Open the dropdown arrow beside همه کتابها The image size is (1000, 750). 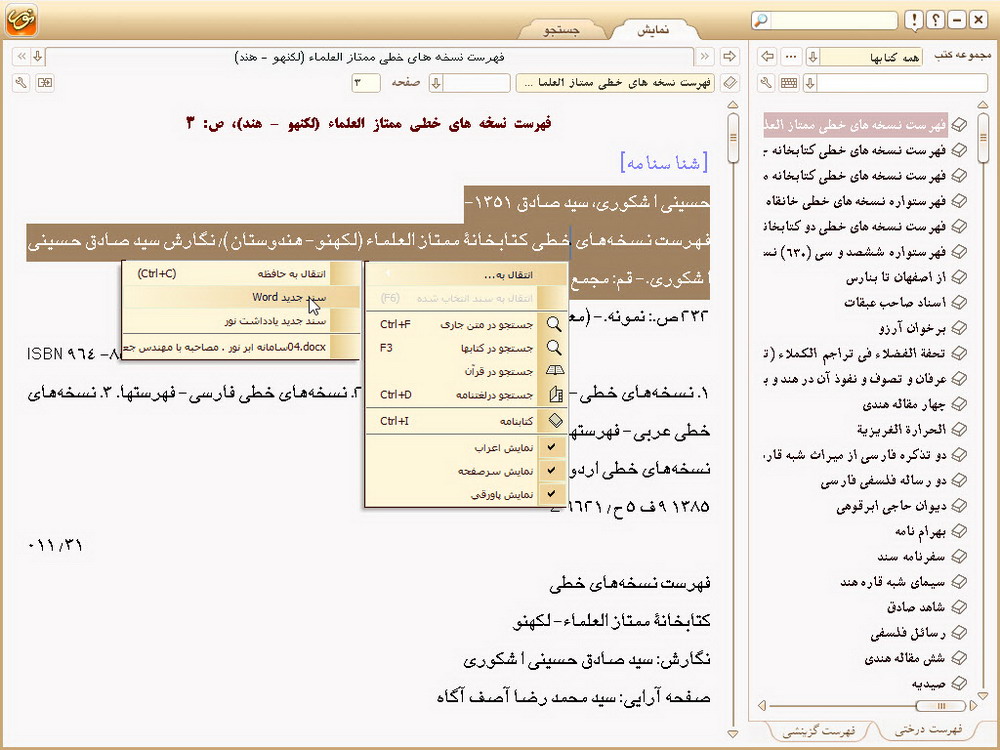[812, 57]
